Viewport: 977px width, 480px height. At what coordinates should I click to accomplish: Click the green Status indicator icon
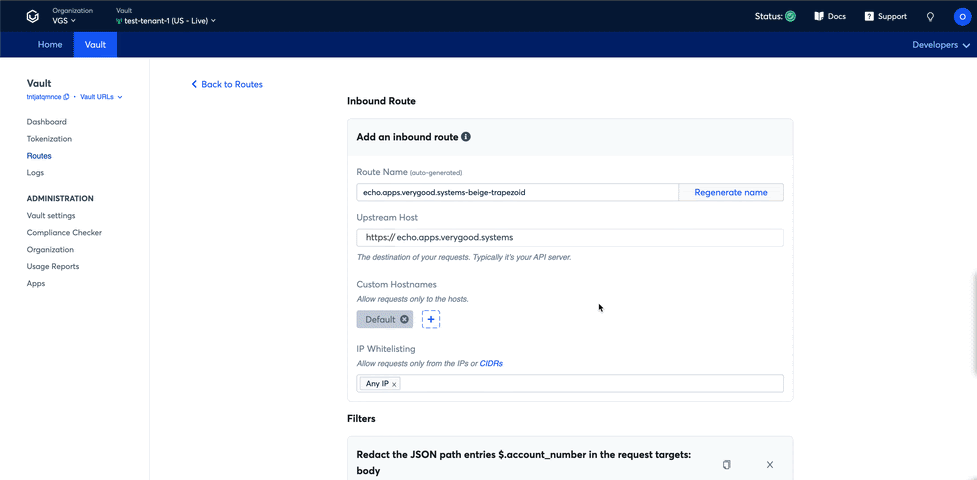(x=790, y=17)
